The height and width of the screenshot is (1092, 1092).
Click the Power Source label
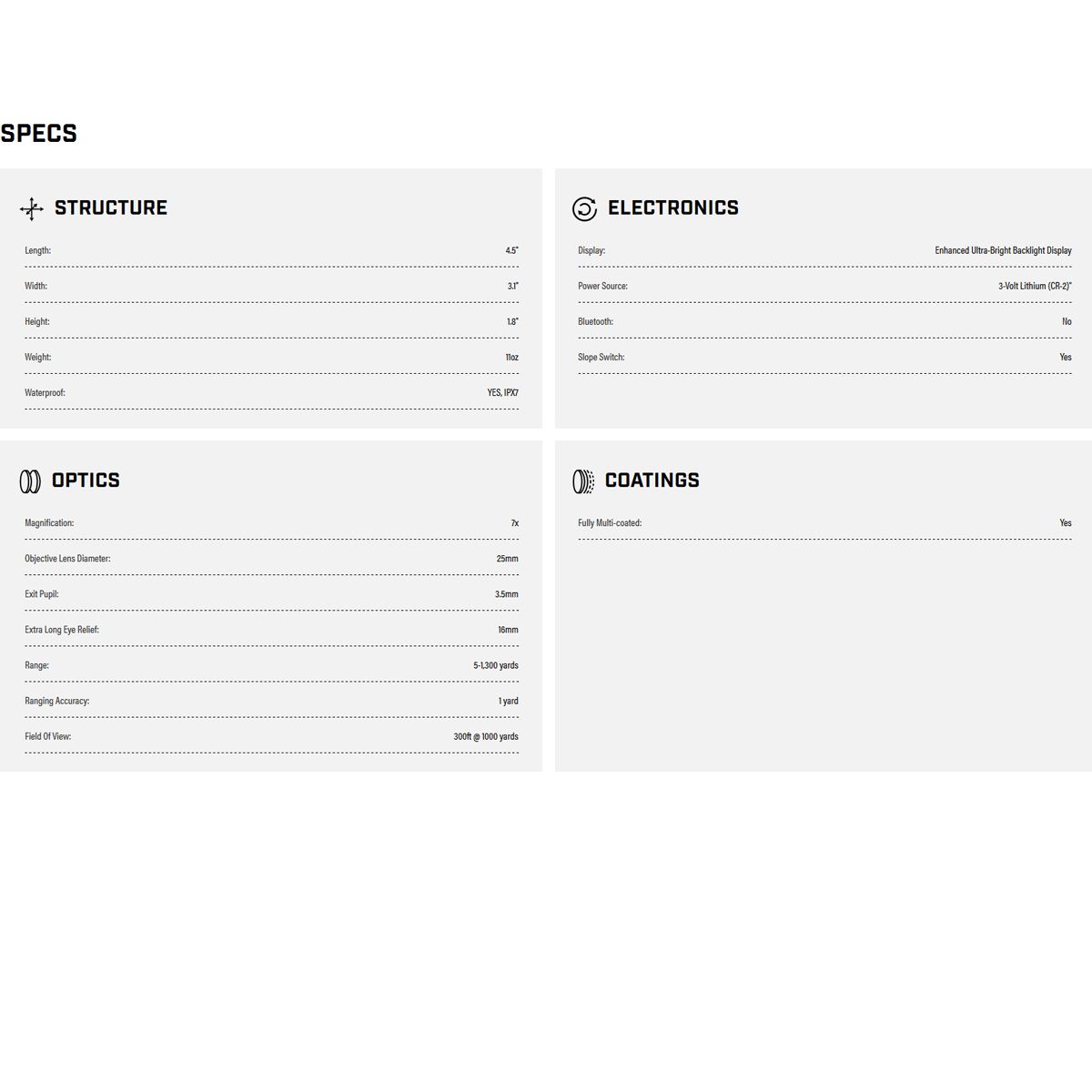pyautogui.click(x=602, y=286)
